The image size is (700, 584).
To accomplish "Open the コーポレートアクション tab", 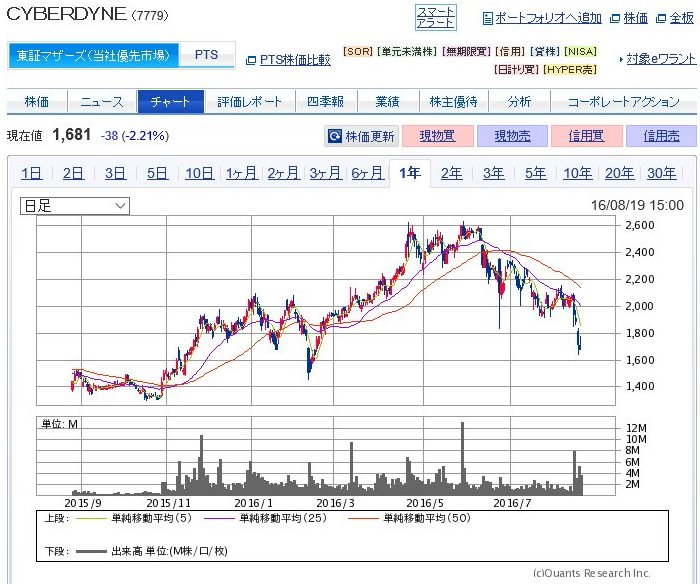I will (x=624, y=101).
